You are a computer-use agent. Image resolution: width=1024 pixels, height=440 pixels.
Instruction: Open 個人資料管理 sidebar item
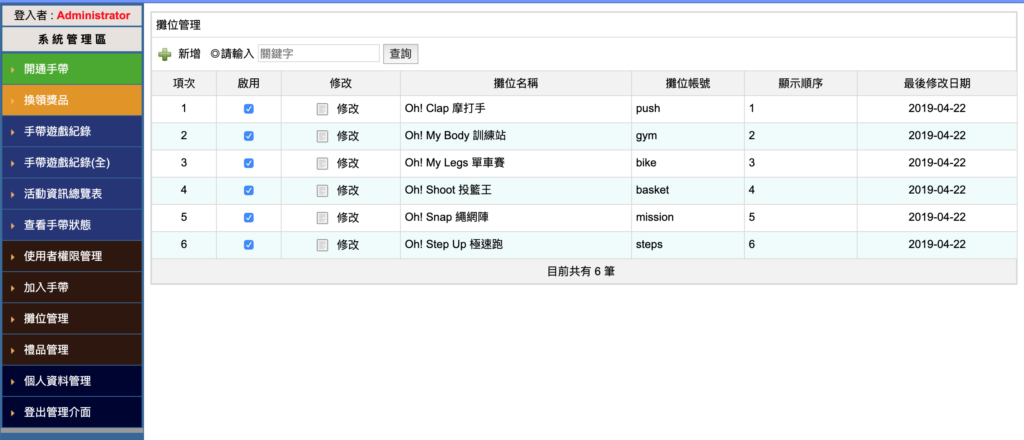72,381
